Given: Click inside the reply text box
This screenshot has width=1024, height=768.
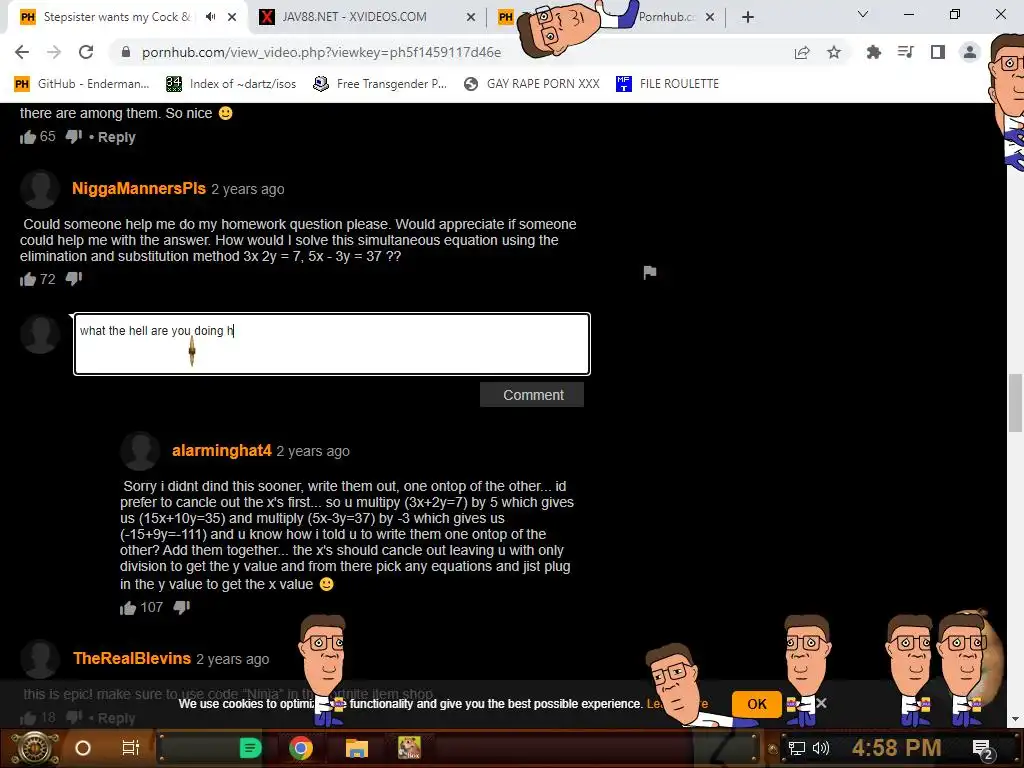Looking at the screenshot, I should (x=332, y=344).
